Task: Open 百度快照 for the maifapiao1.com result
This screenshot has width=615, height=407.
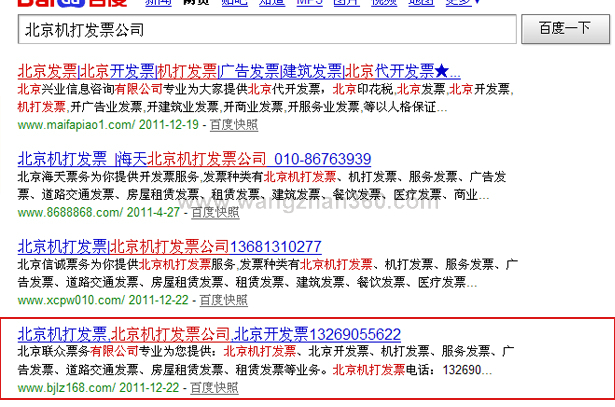Action: (234, 125)
